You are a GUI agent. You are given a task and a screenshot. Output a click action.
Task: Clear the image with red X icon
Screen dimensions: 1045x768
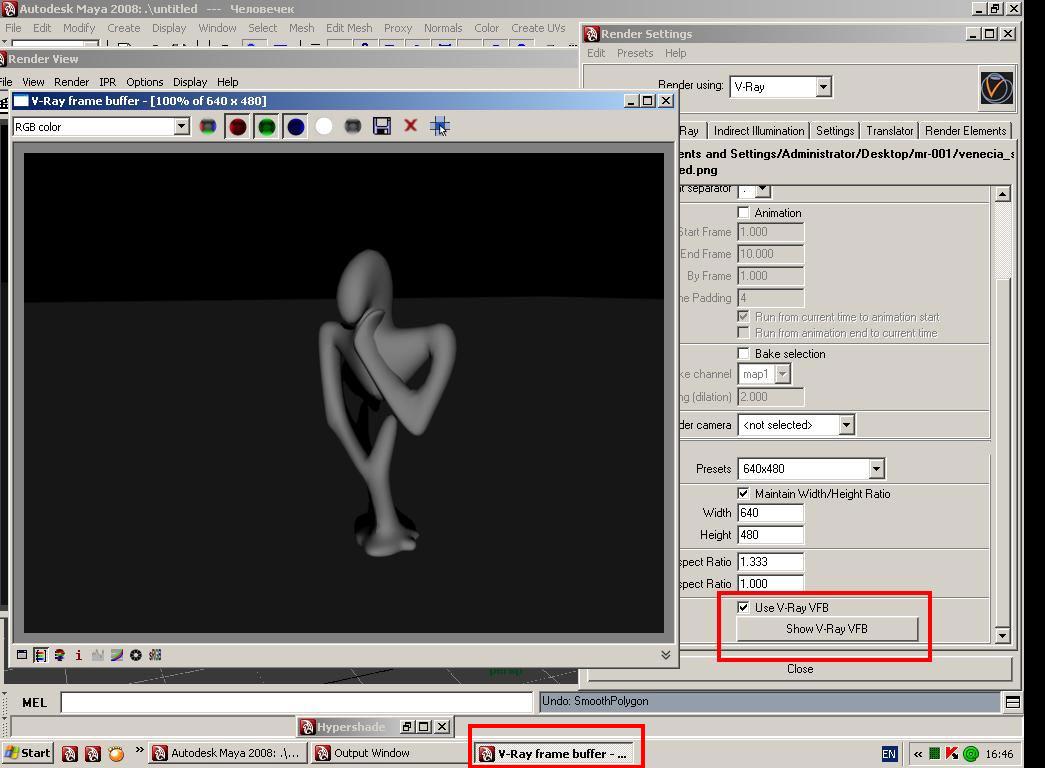410,126
